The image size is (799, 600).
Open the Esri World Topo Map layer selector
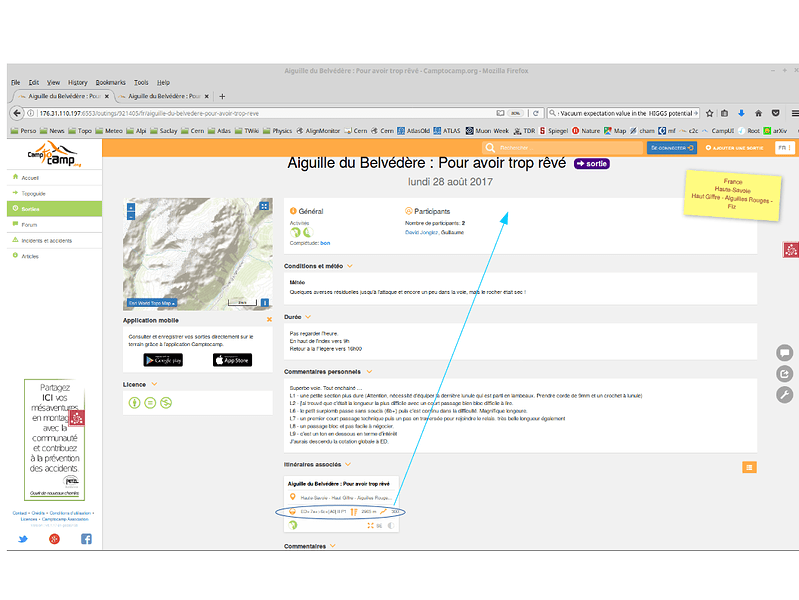tap(151, 303)
